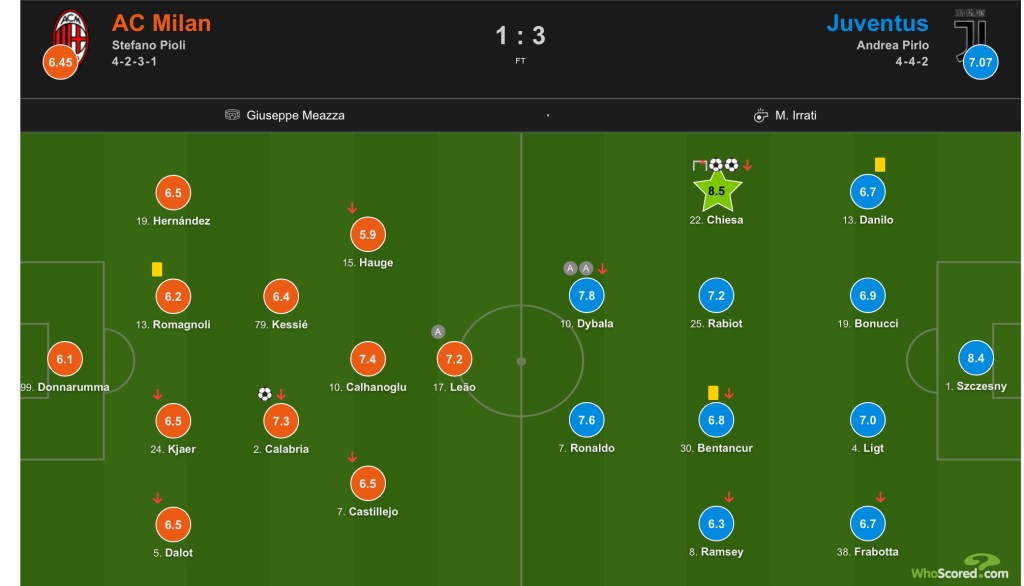Click the yellow card above Romagnoli
This screenshot has width=1024, height=586.
(157, 269)
